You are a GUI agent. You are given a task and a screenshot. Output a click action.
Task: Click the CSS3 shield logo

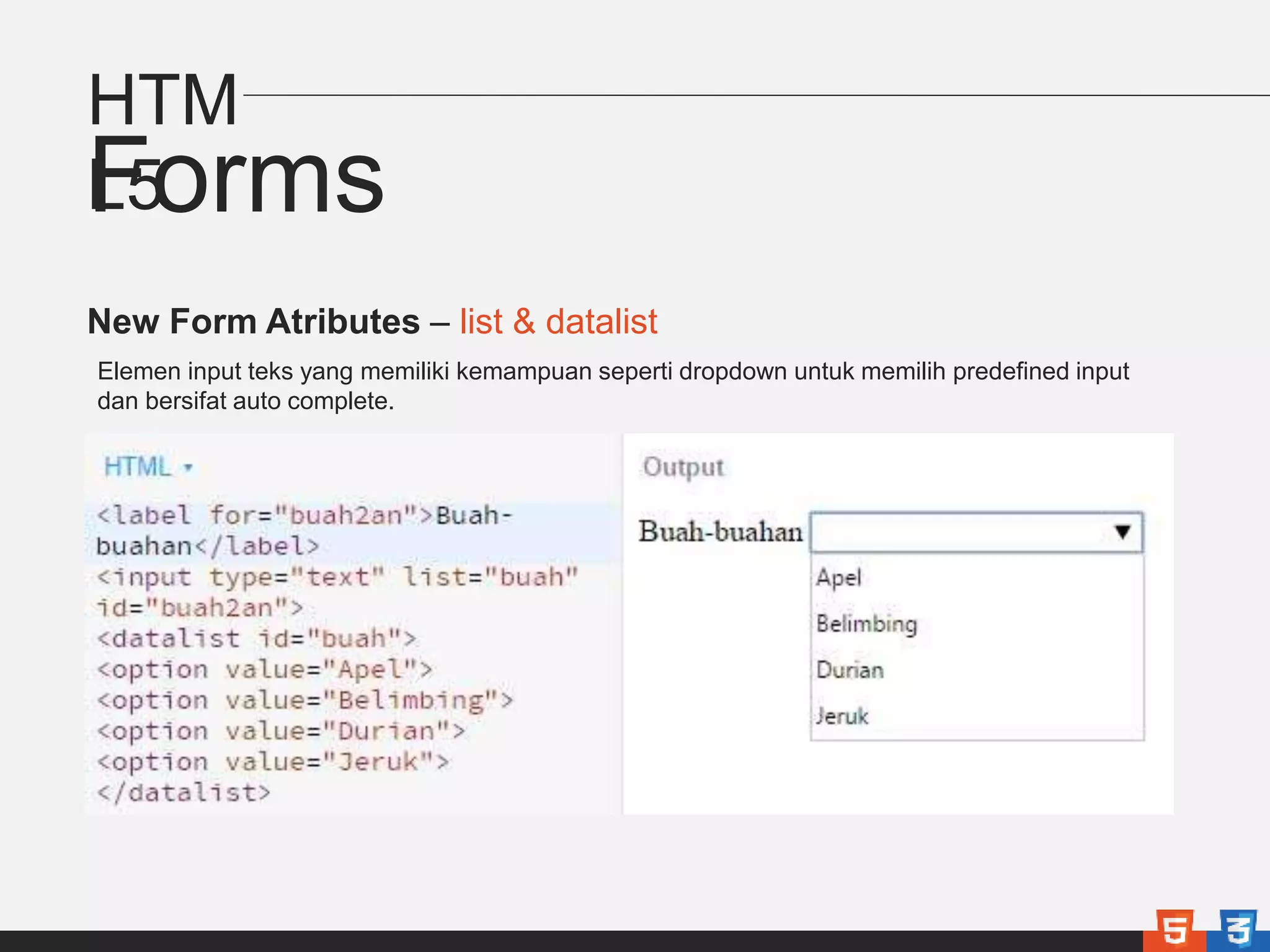1238,929
